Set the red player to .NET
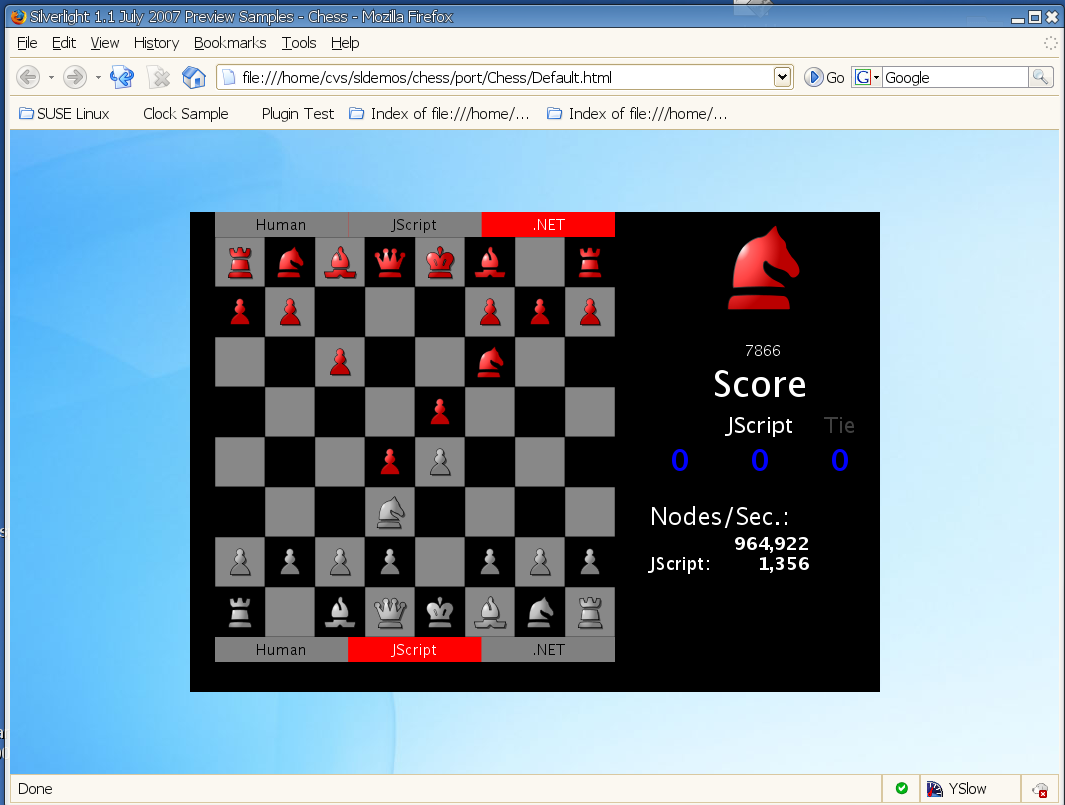This screenshot has width=1065, height=805. point(548,225)
